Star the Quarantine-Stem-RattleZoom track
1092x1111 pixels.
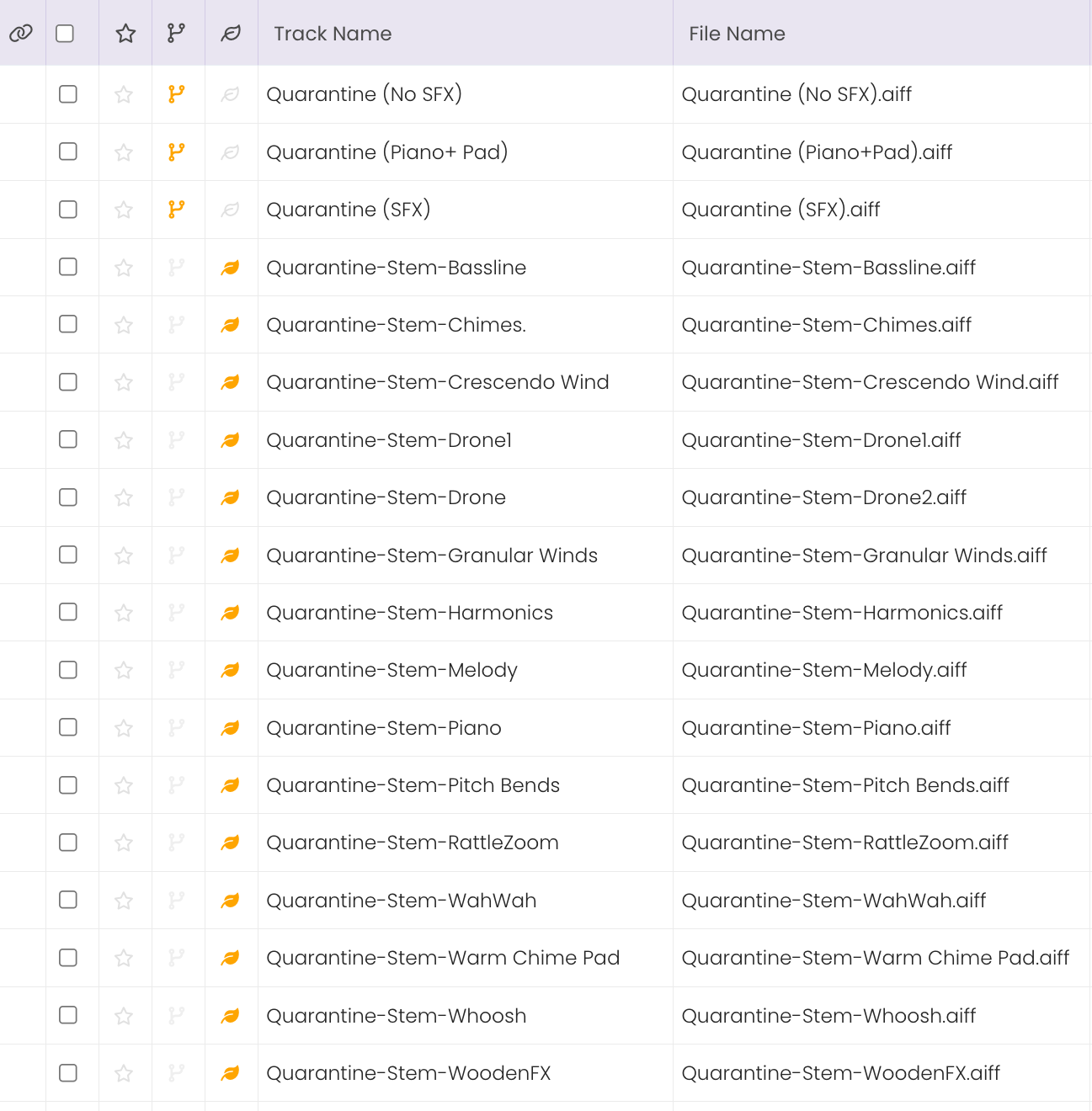[124, 843]
